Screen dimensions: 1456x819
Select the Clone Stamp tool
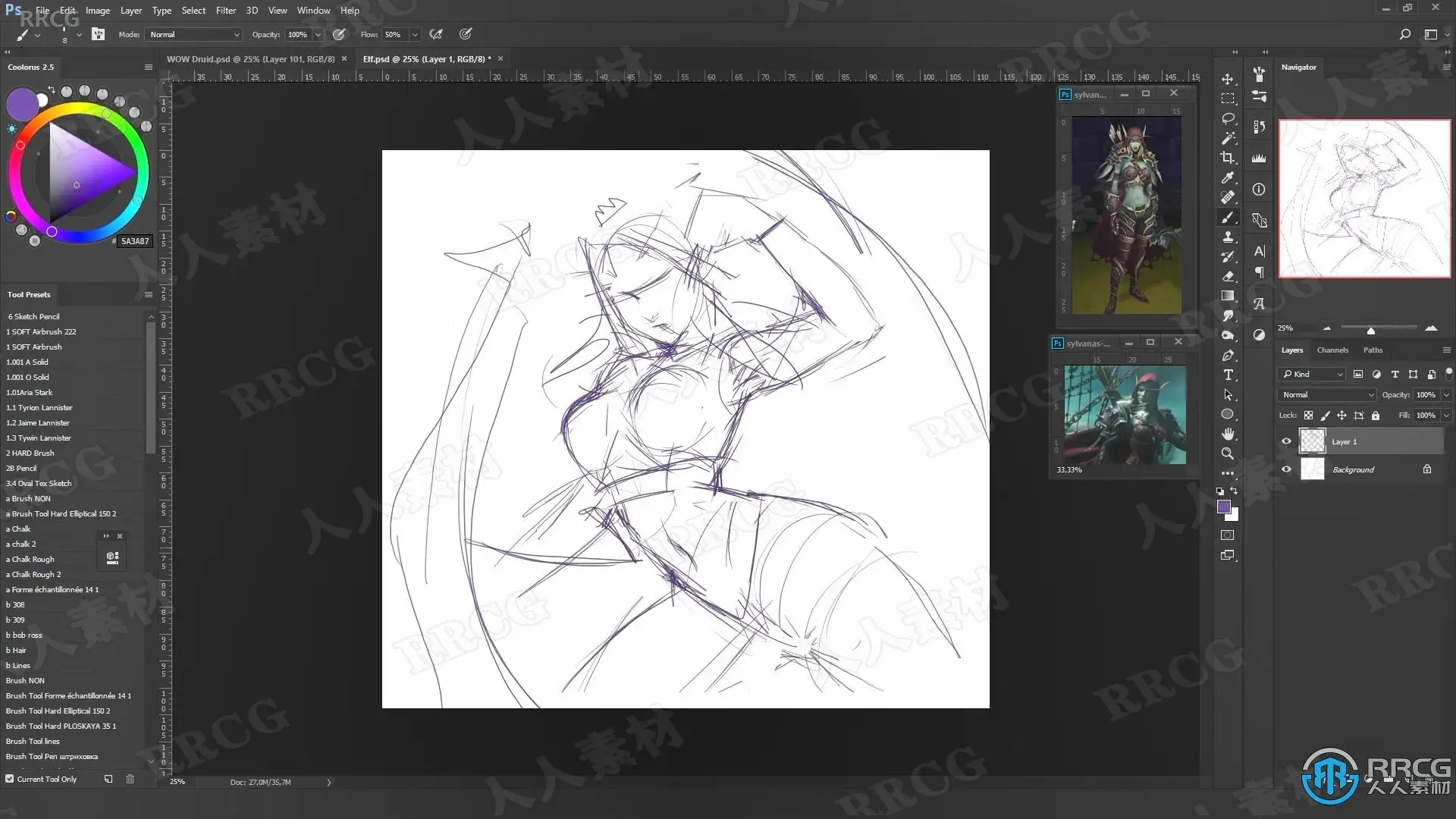coord(1228,237)
